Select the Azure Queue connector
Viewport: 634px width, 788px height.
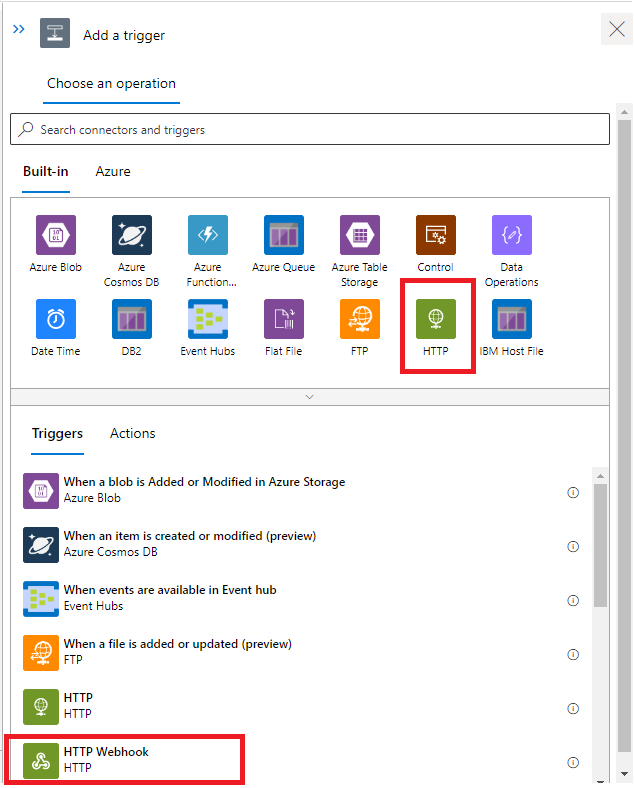pyautogui.click(x=284, y=235)
